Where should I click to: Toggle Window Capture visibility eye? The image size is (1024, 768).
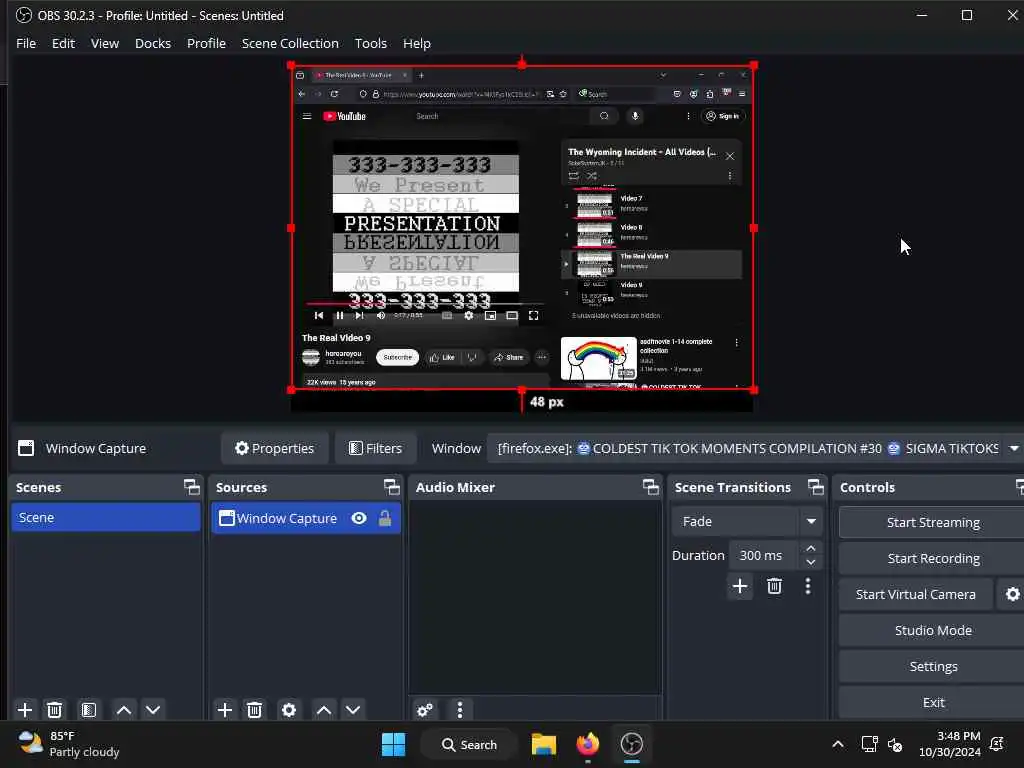click(x=359, y=518)
